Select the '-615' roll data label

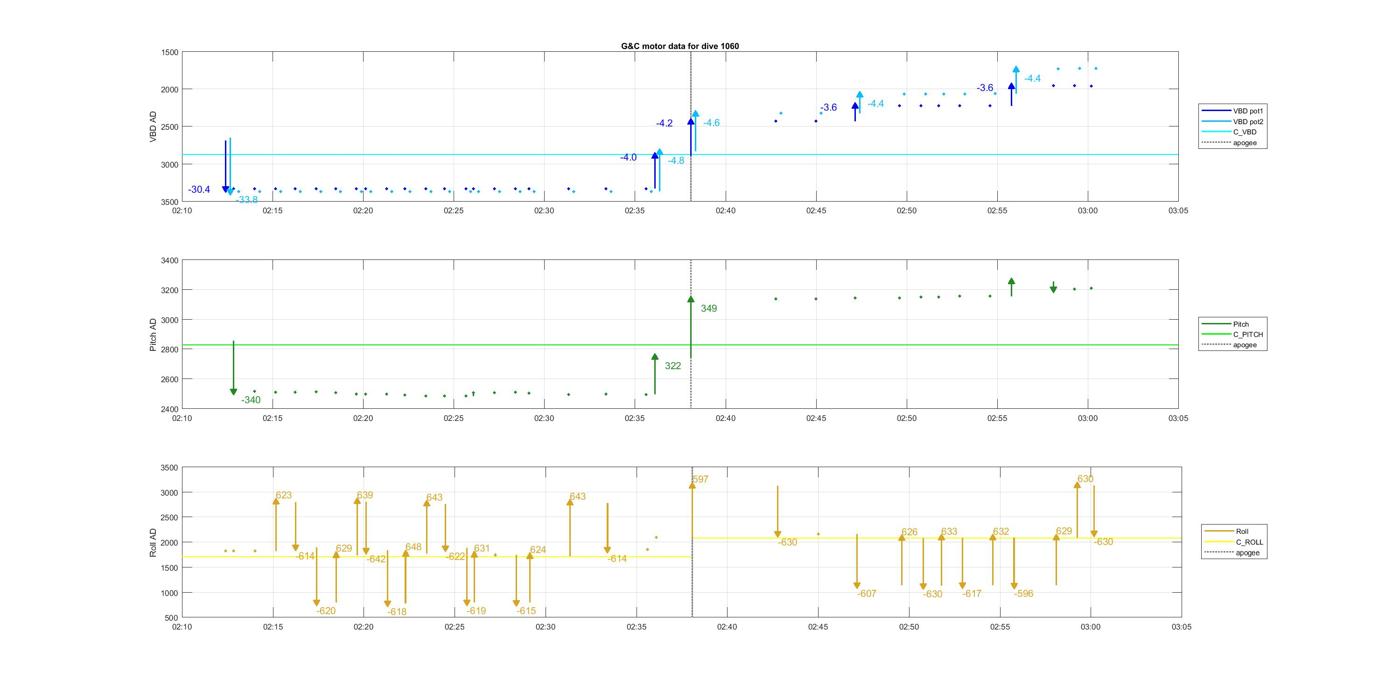pyautogui.click(x=526, y=611)
